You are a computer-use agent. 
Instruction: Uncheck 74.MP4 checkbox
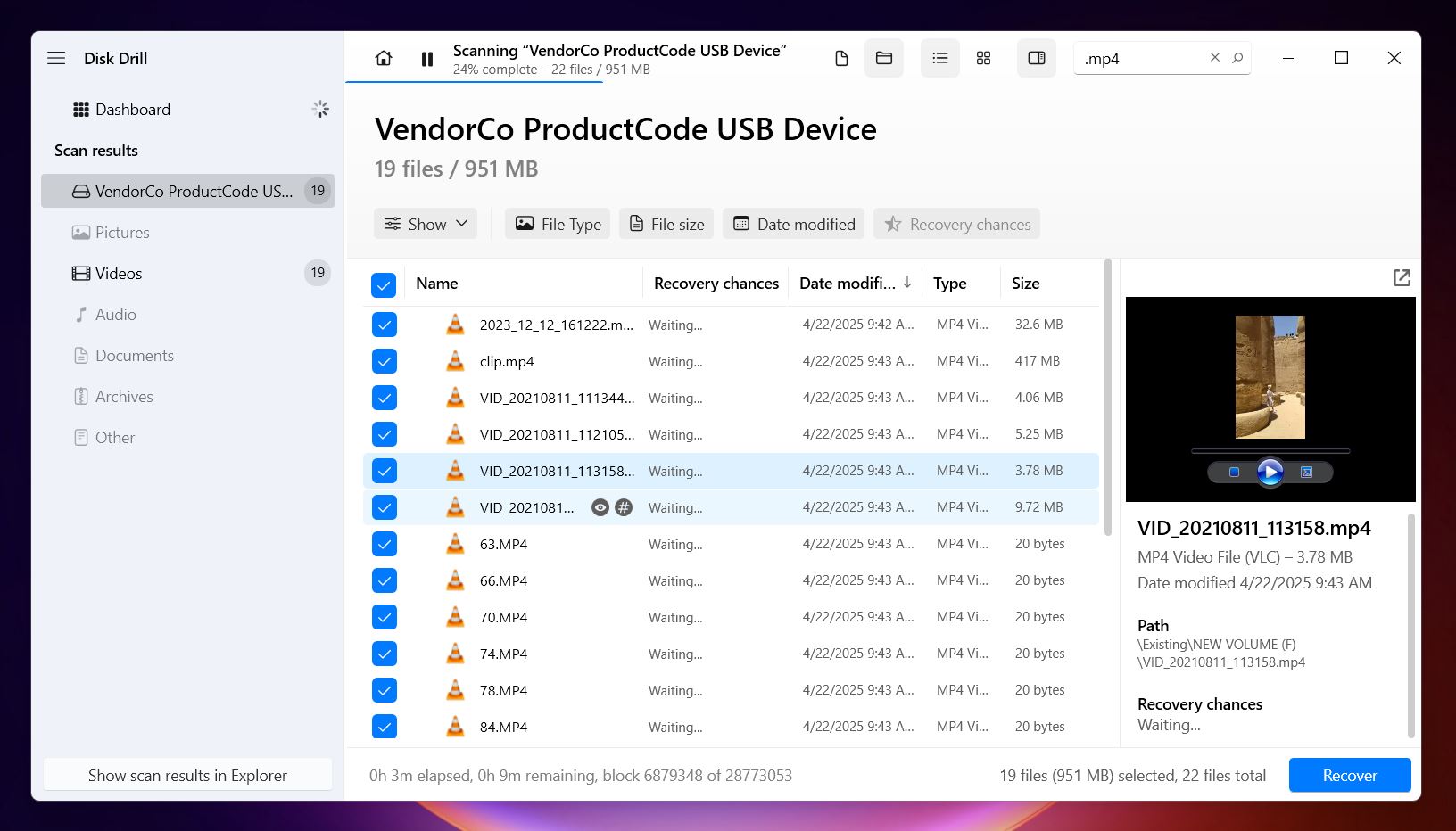click(384, 654)
